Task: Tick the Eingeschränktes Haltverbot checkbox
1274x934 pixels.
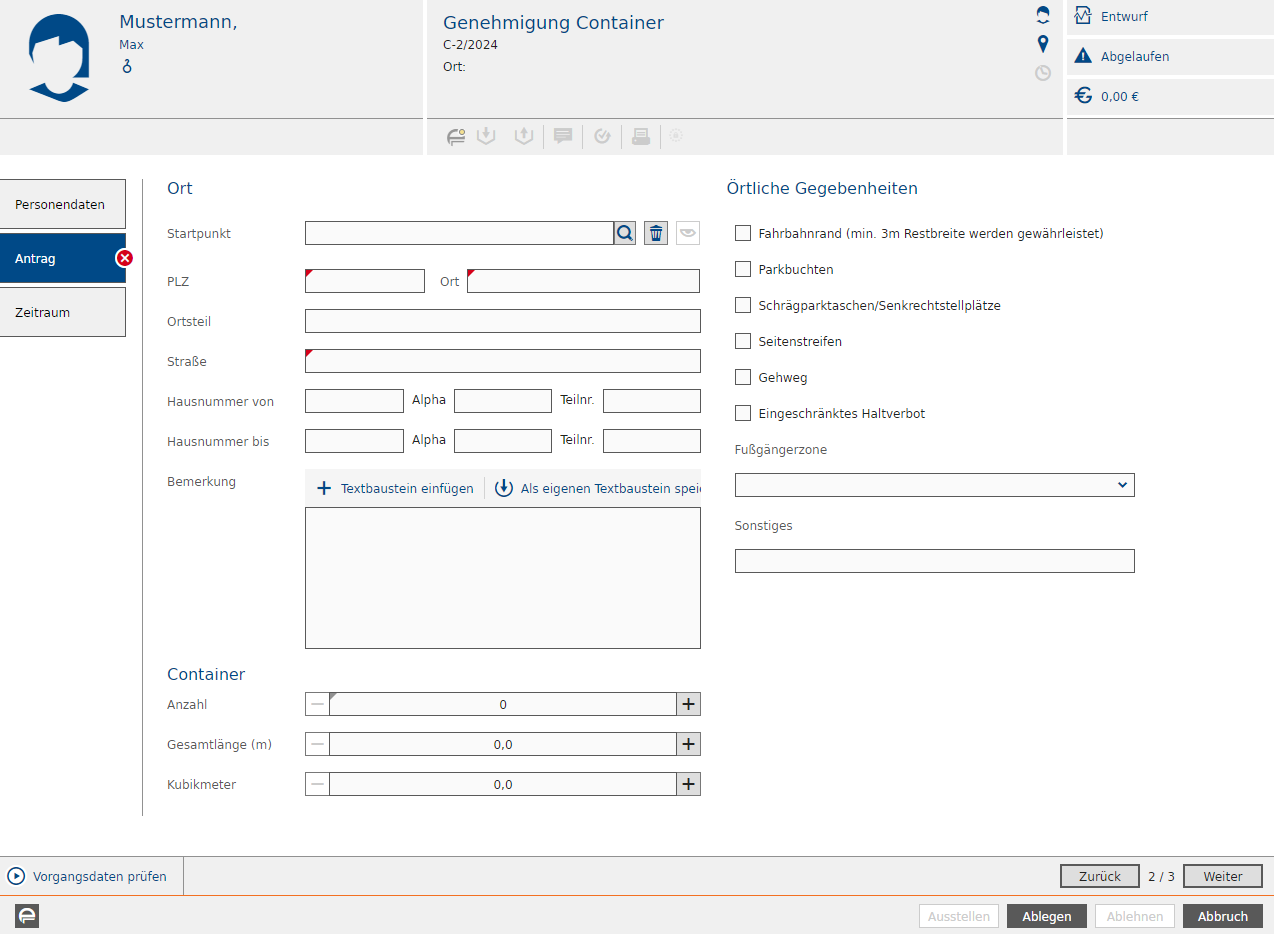Action: [743, 413]
